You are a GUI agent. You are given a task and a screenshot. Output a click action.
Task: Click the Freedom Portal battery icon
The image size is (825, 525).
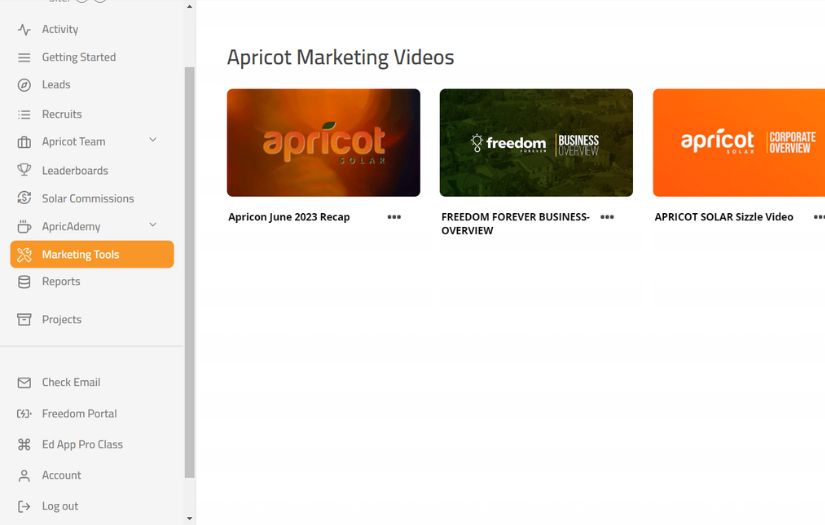point(24,413)
